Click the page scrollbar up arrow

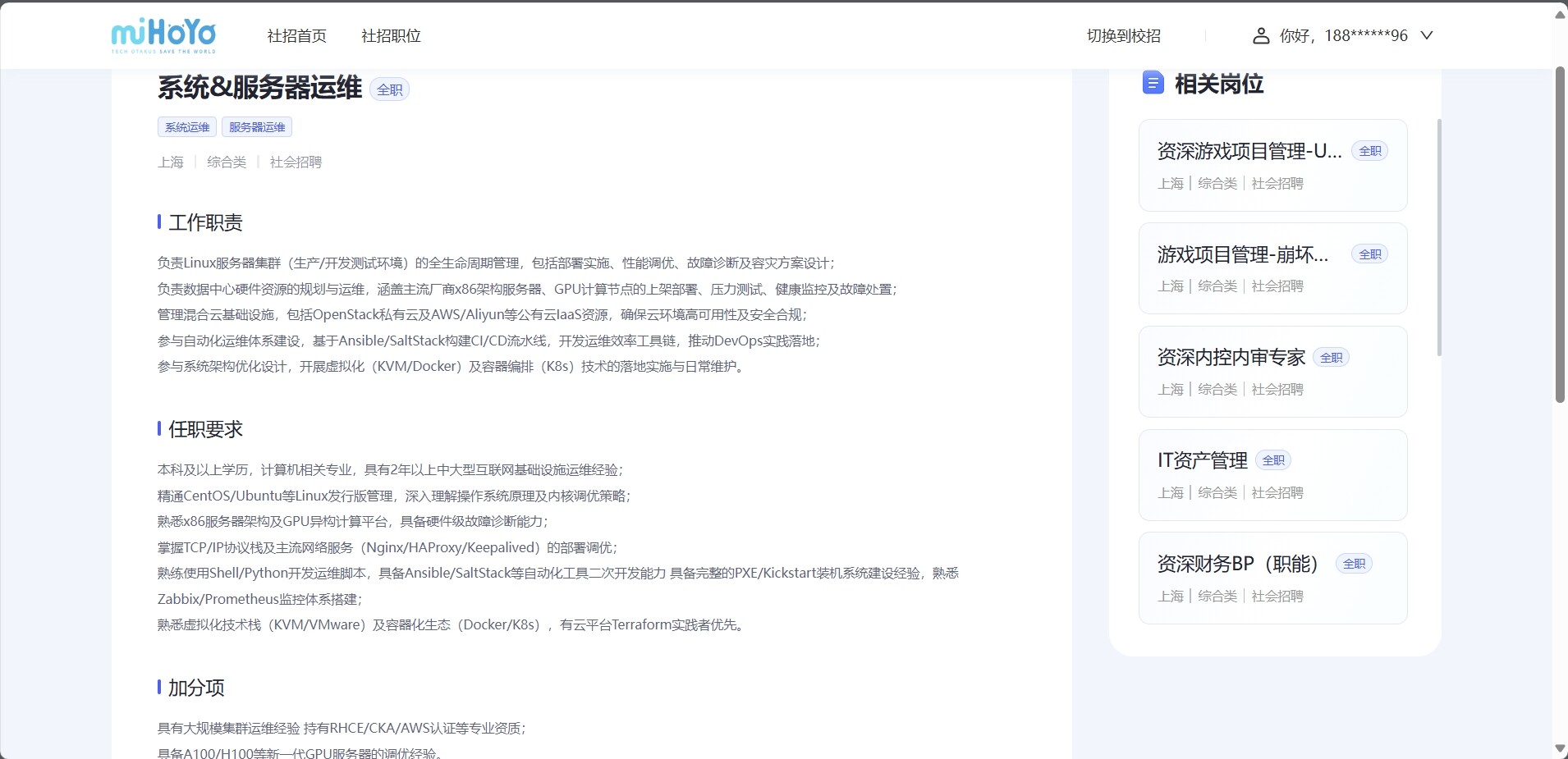point(1560,14)
